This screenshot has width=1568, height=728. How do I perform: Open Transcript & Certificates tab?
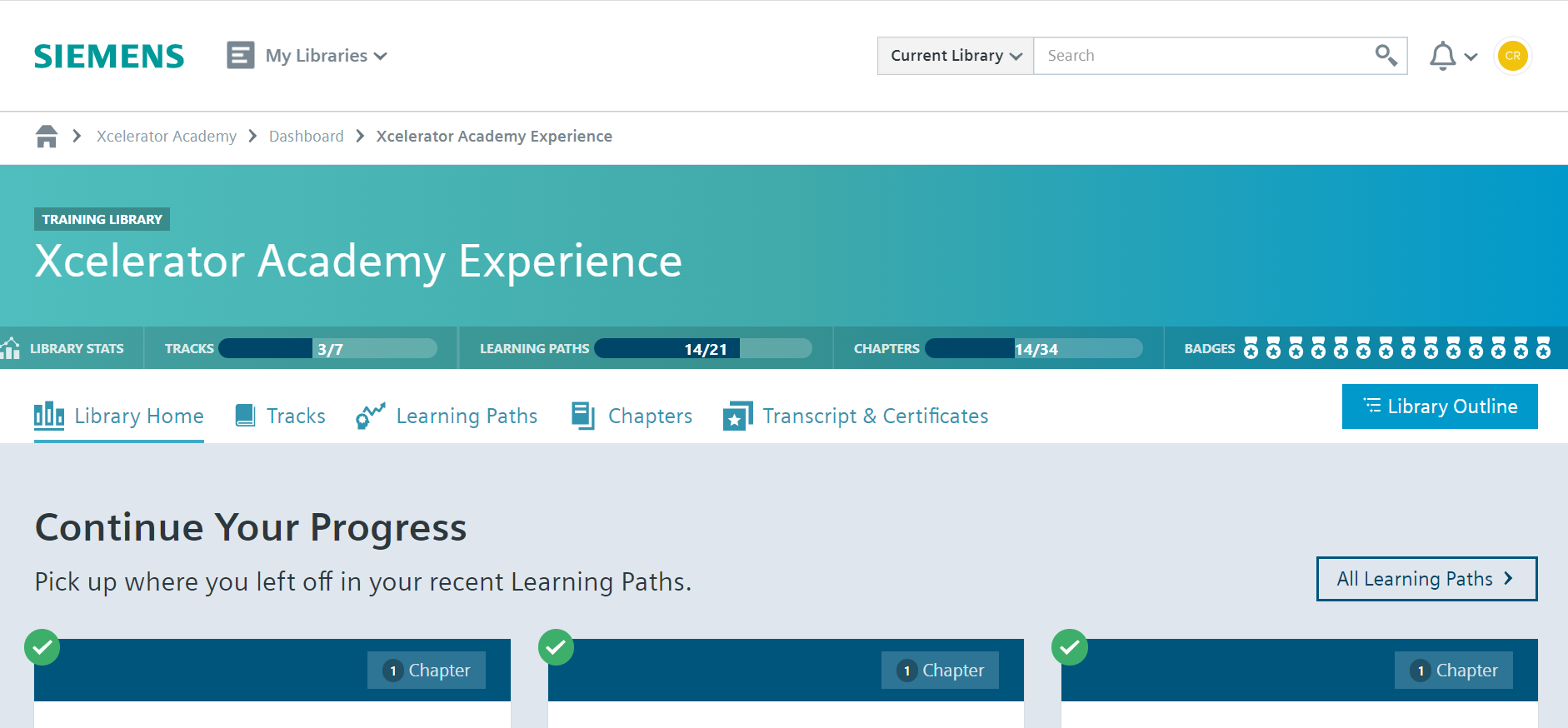(856, 416)
